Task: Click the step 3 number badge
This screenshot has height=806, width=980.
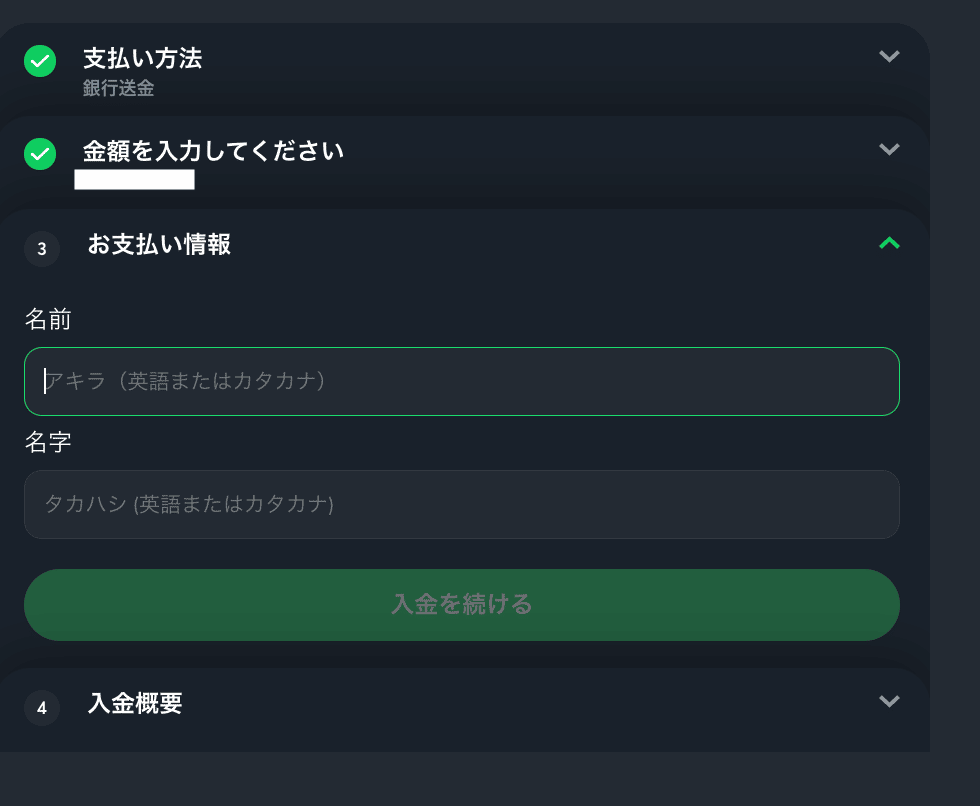Action: tap(42, 249)
